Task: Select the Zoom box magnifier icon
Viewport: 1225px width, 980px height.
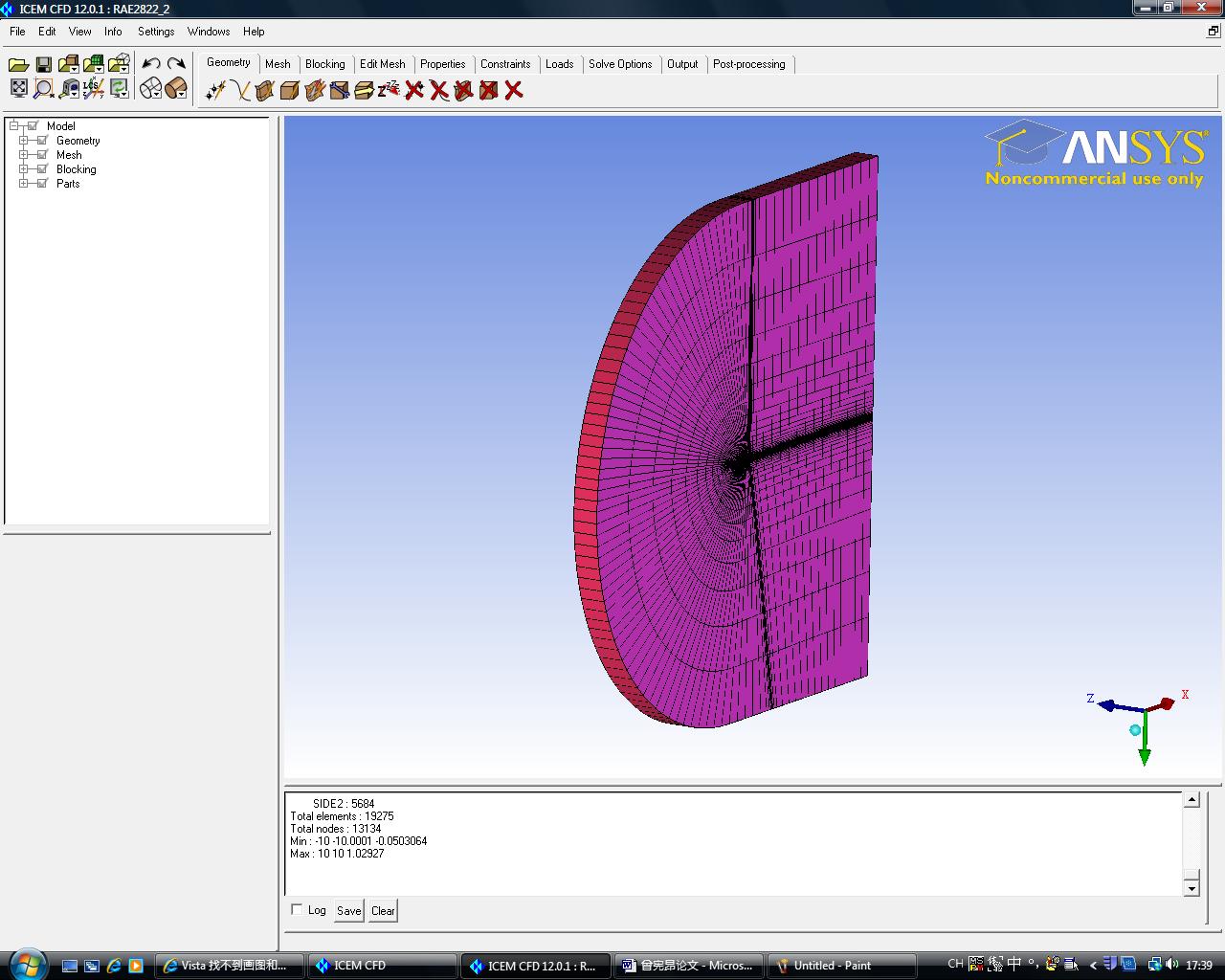Action: coord(43,89)
